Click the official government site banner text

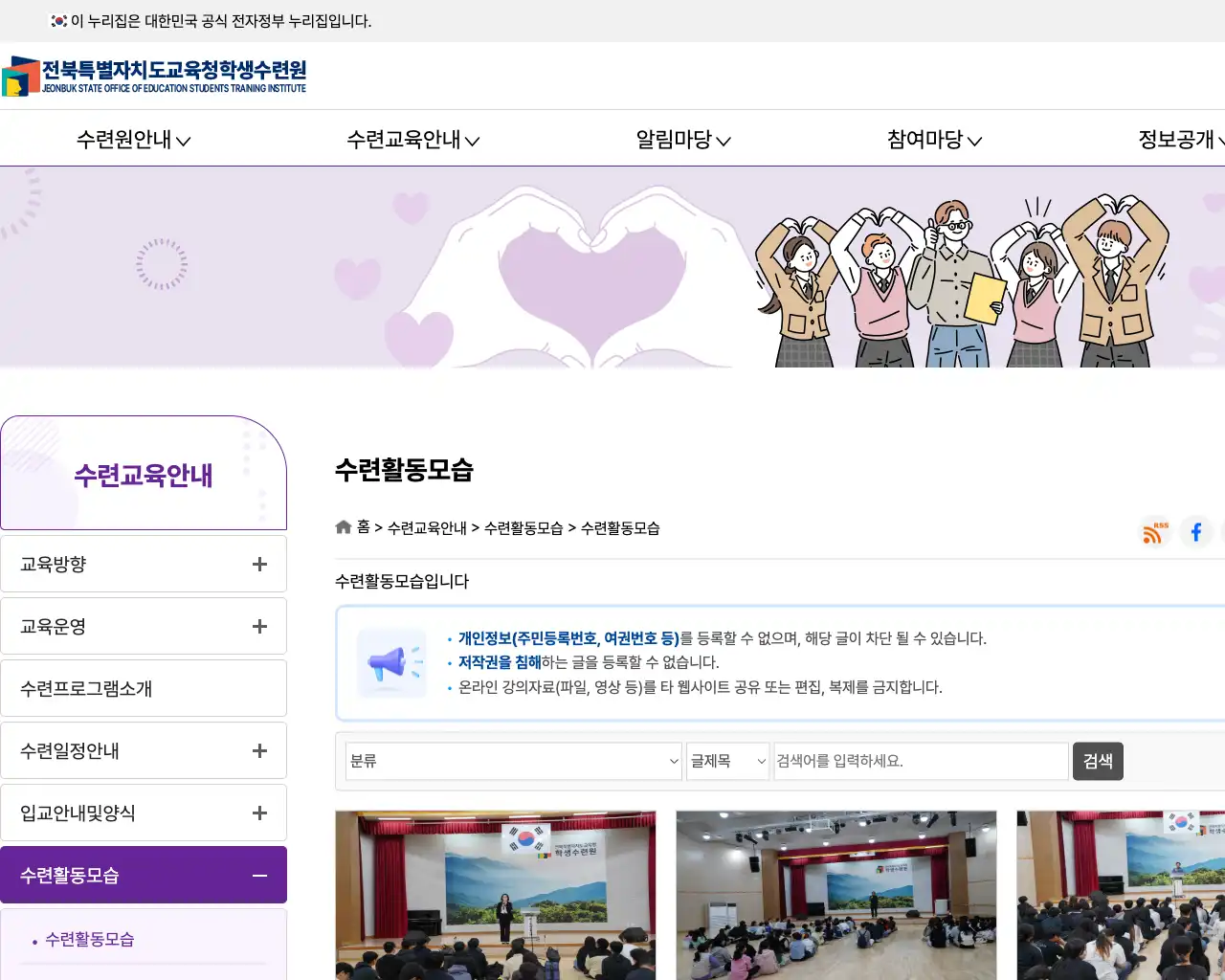click(221, 21)
